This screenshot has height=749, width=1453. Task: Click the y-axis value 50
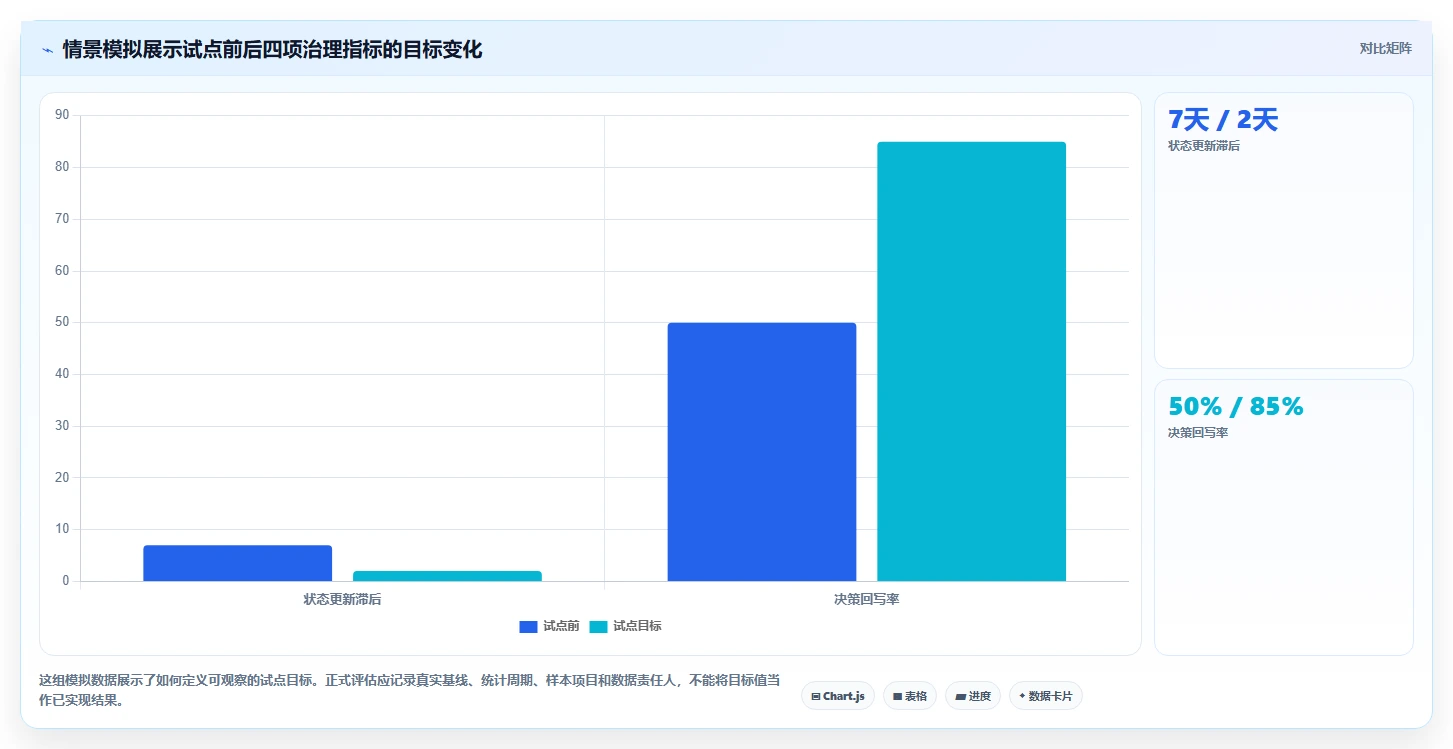point(62,323)
